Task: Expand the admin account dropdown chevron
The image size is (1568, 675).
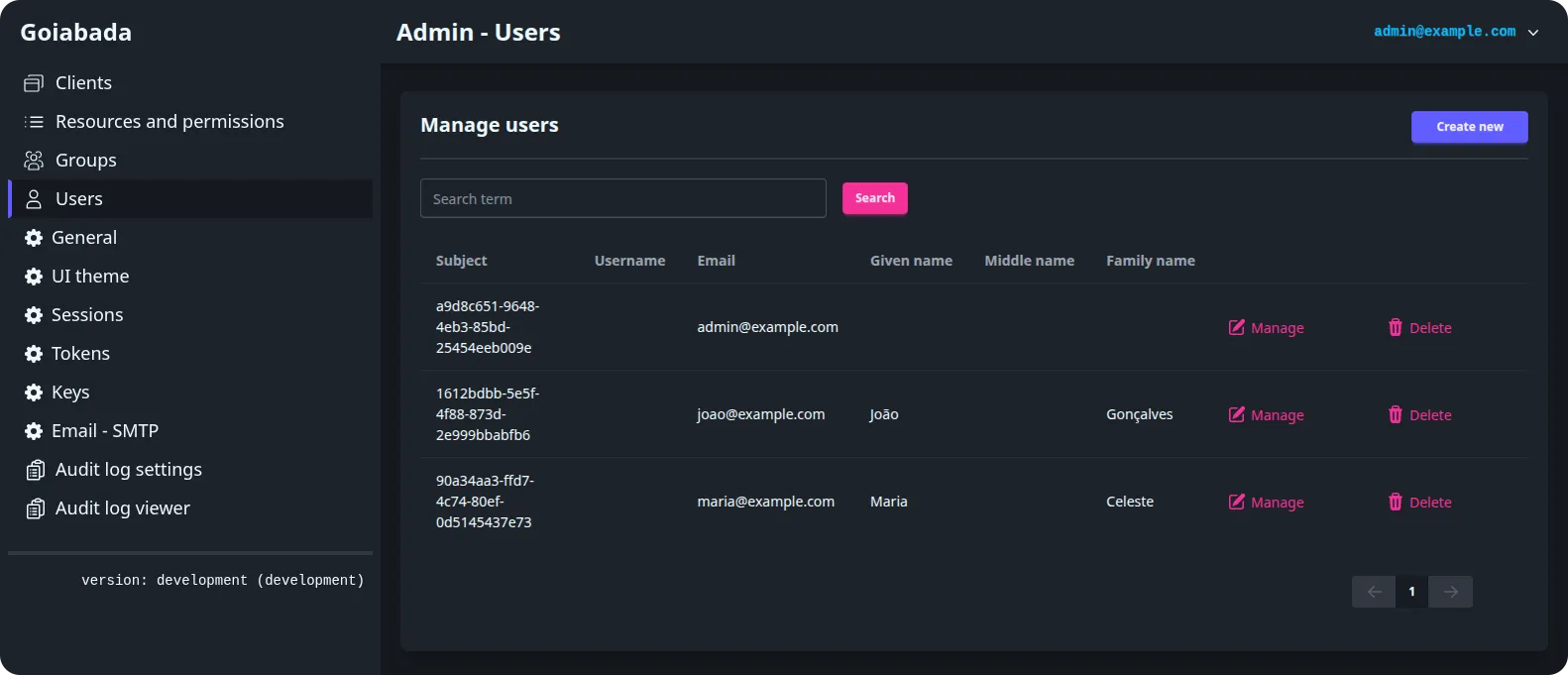Action: pyautogui.click(x=1533, y=33)
